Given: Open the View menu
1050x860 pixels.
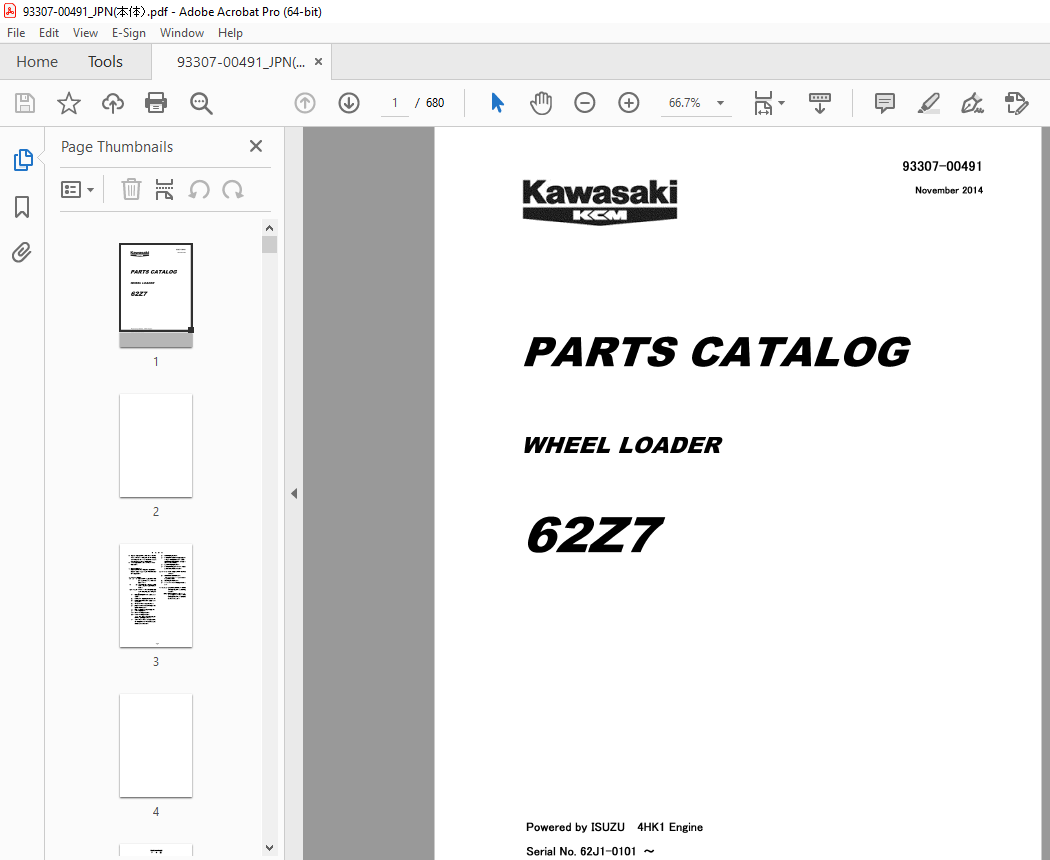Looking at the screenshot, I should [85, 33].
